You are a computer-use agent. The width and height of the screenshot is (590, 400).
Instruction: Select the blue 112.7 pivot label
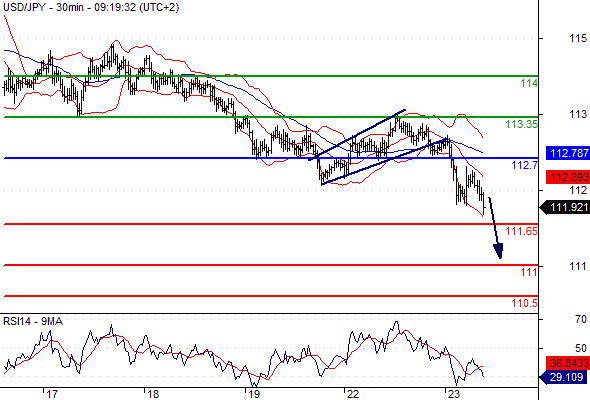pos(525,165)
